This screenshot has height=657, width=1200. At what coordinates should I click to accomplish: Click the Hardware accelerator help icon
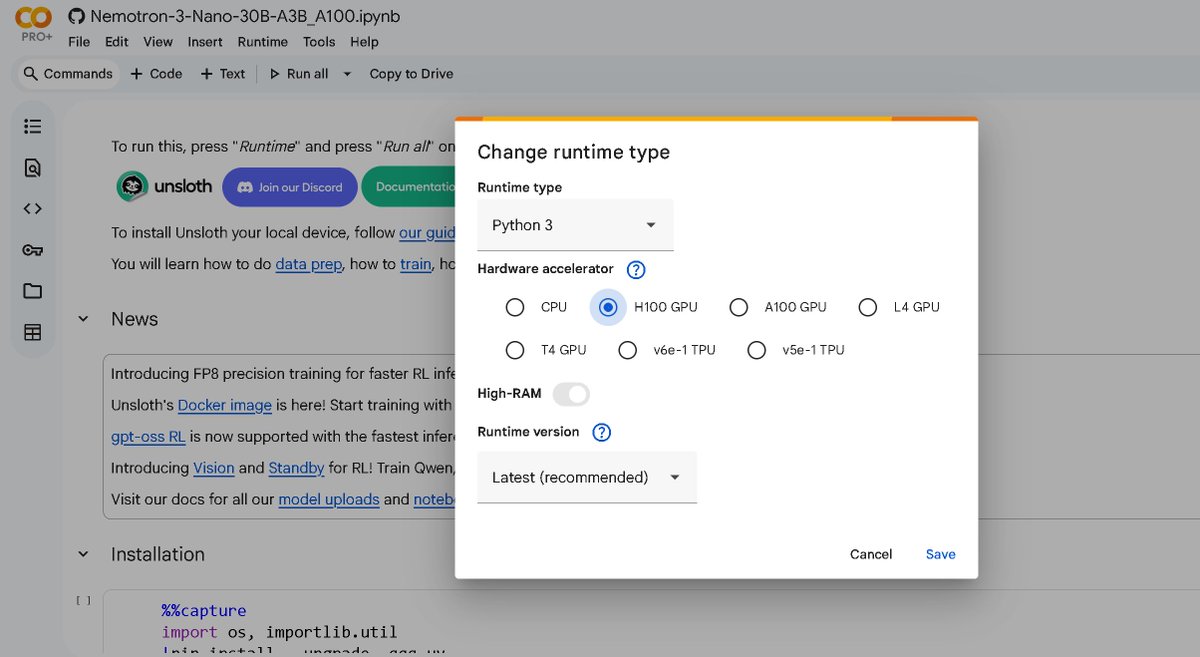(x=636, y=269)
